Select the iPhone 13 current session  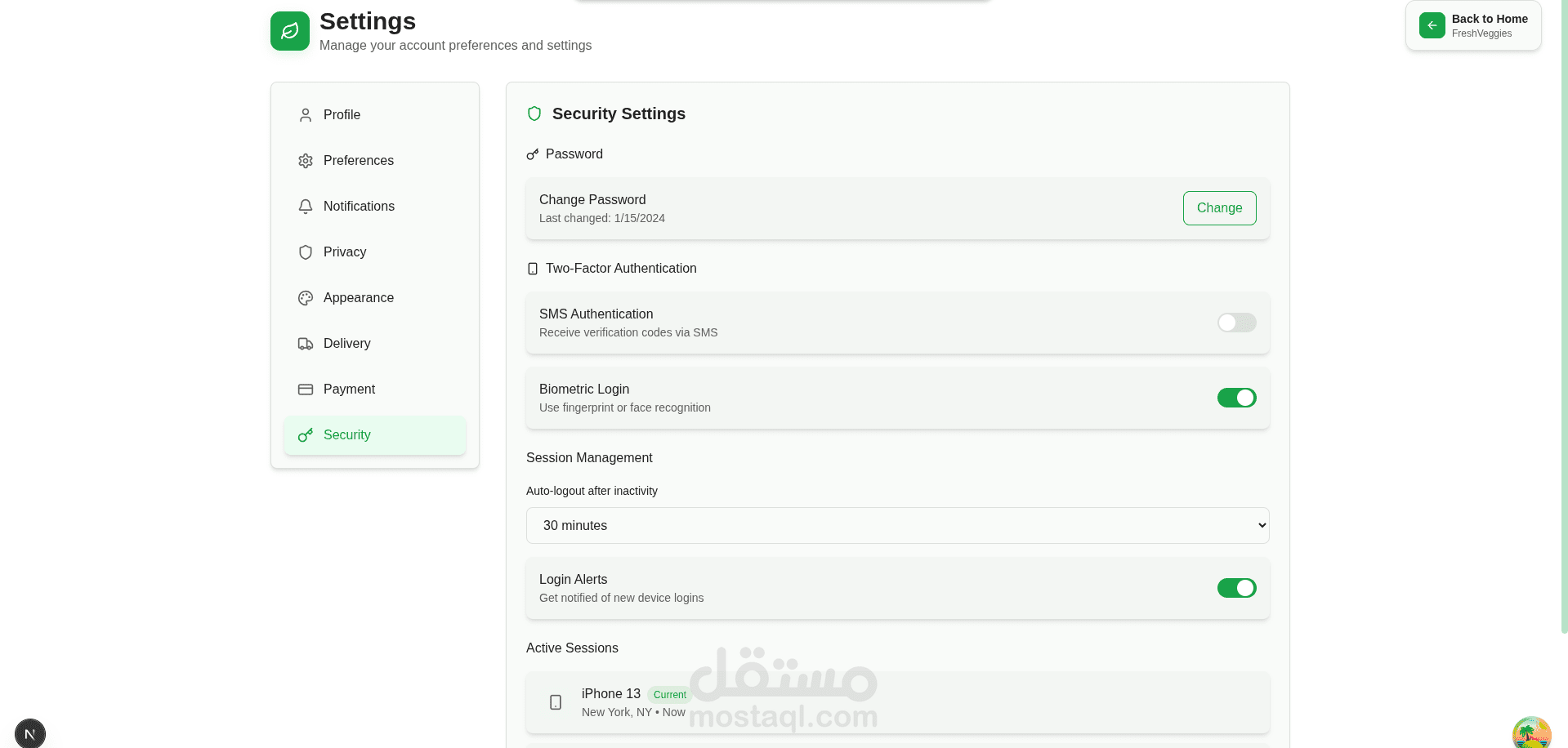(897, 702)
